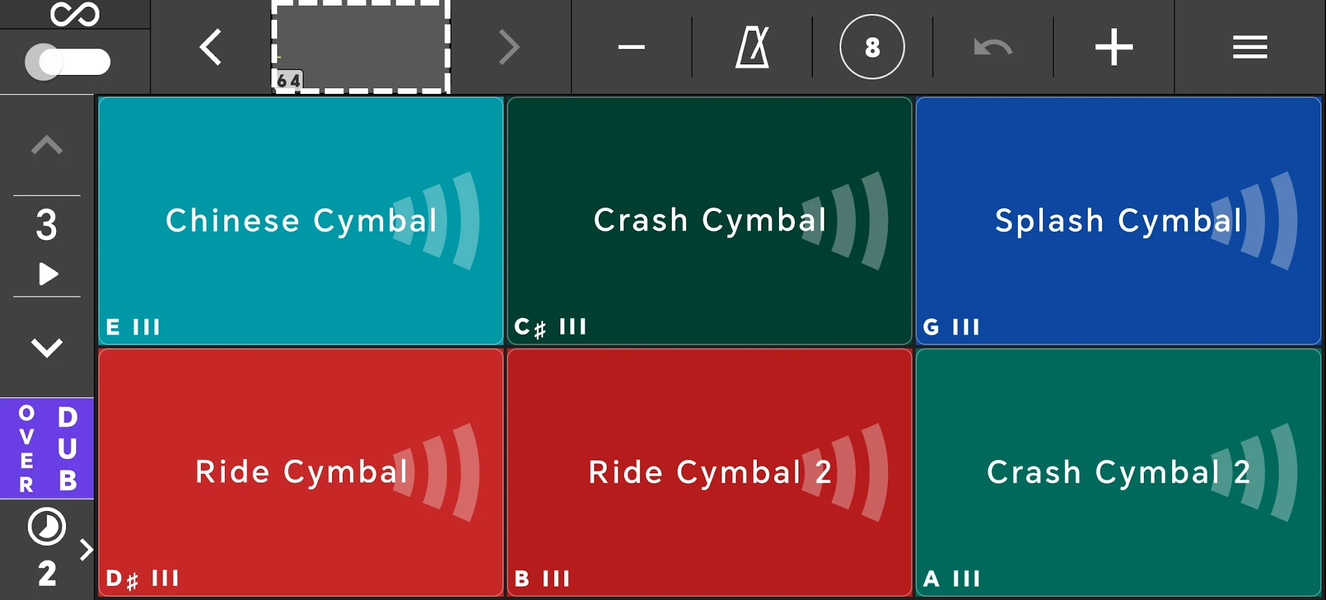Tap the downward chevron in the left sidebar
This screenshot has height=600, width=1326.
(x=44, y=347)
